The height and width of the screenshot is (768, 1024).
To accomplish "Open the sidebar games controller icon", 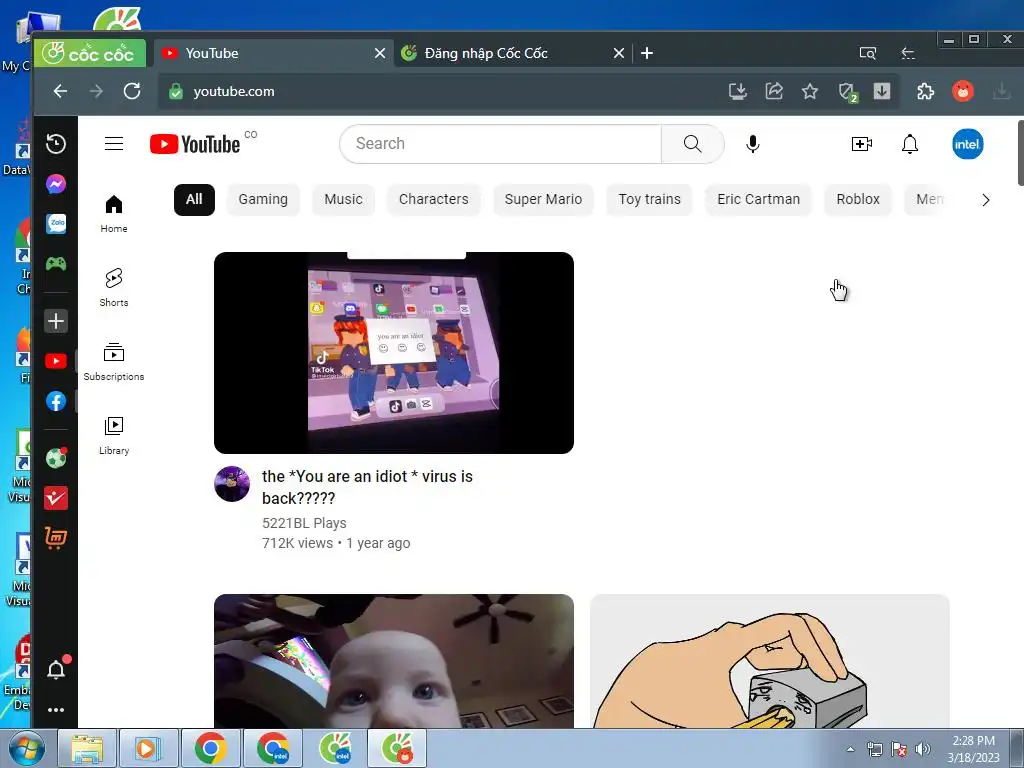I will (56, 264).
